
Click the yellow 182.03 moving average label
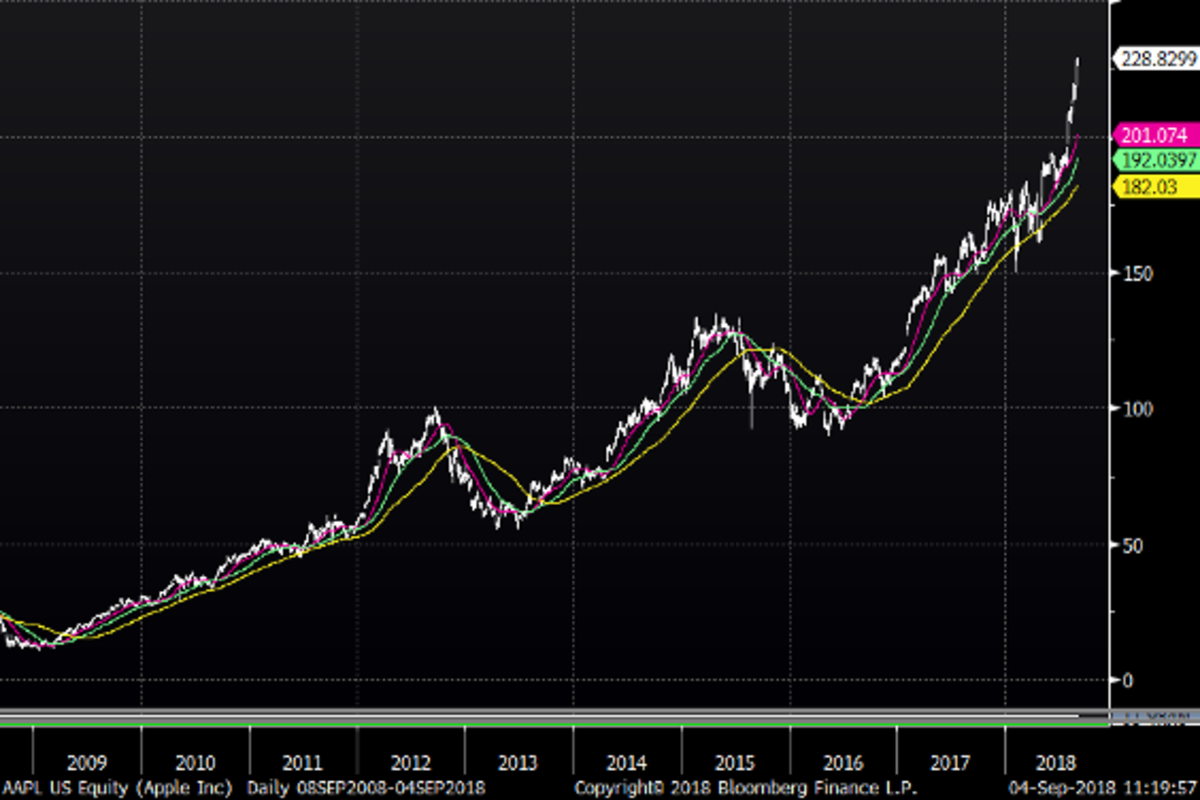(1150, 186)
